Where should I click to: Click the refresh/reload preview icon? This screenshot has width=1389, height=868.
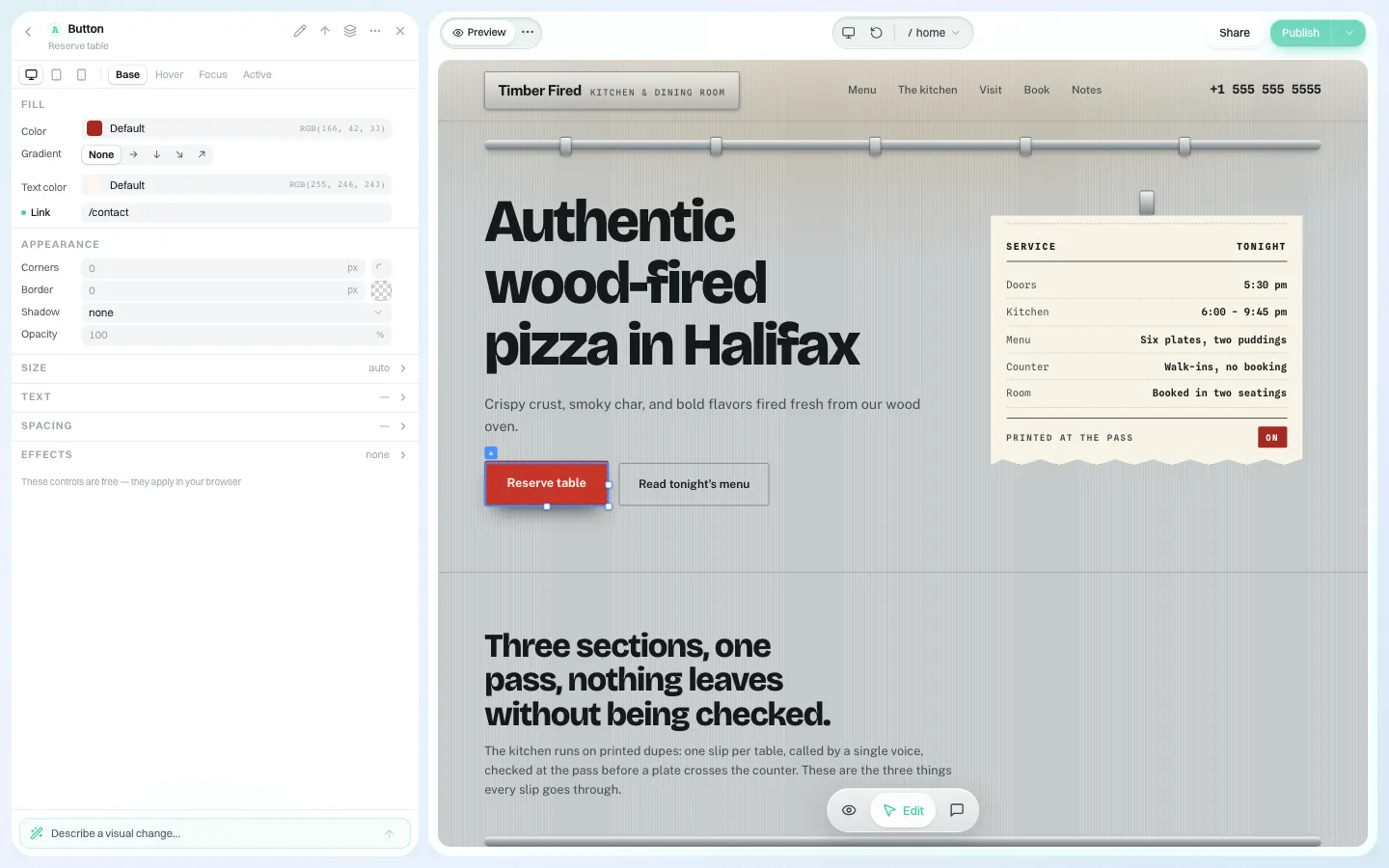pos(877,33)
